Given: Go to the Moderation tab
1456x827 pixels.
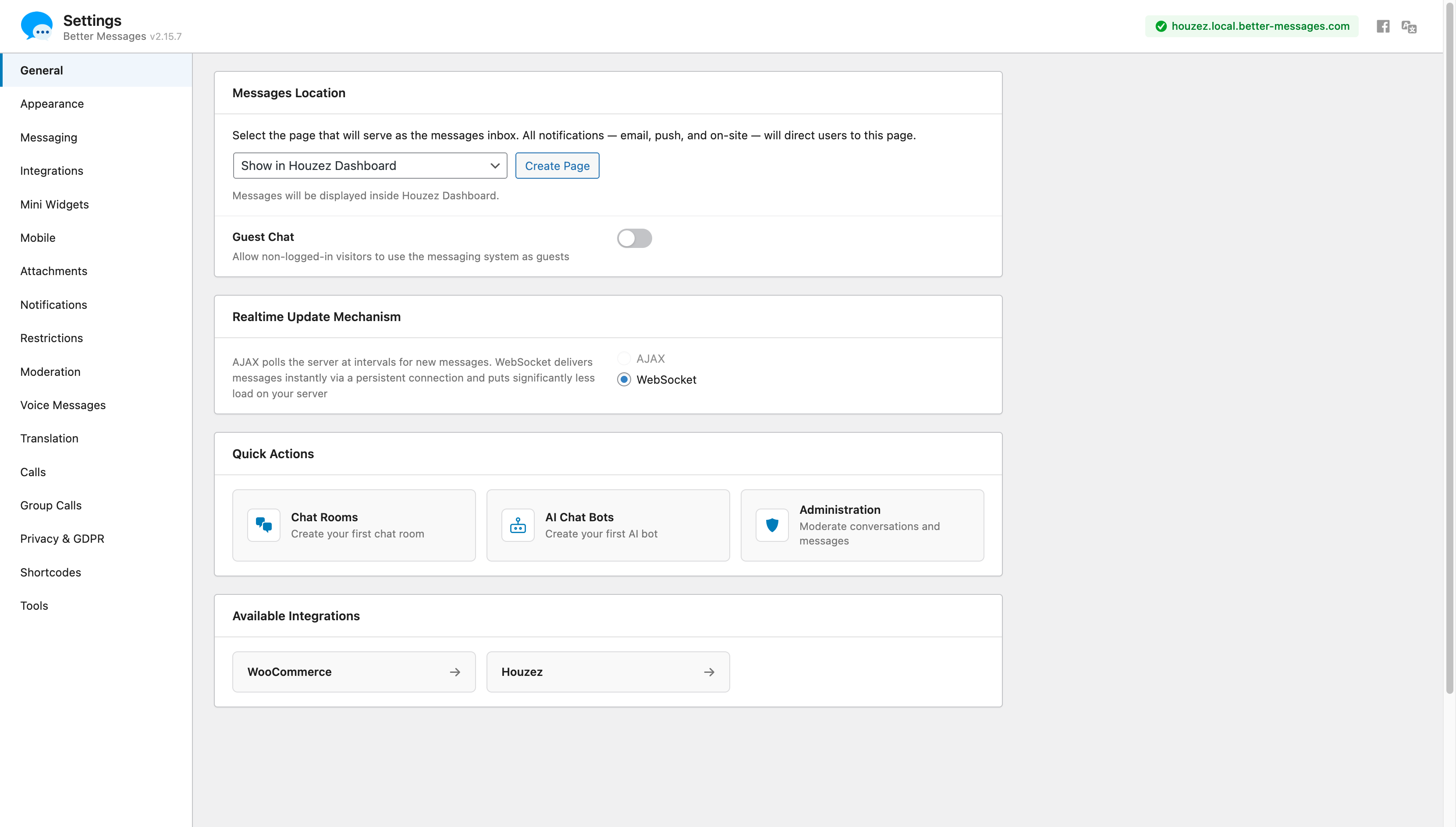Looking at the screenshot, I should tap(96, 371).
